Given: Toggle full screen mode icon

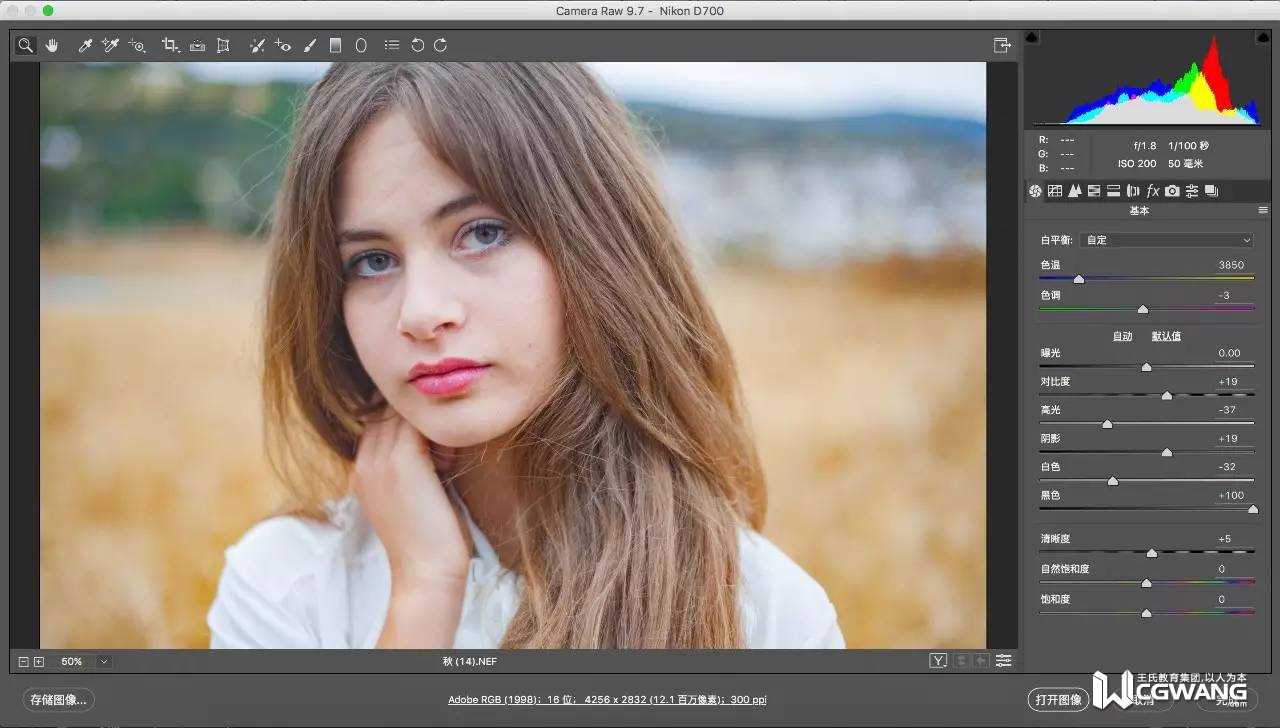Looking at the screenshot, I should click(x=1001, y=45).
